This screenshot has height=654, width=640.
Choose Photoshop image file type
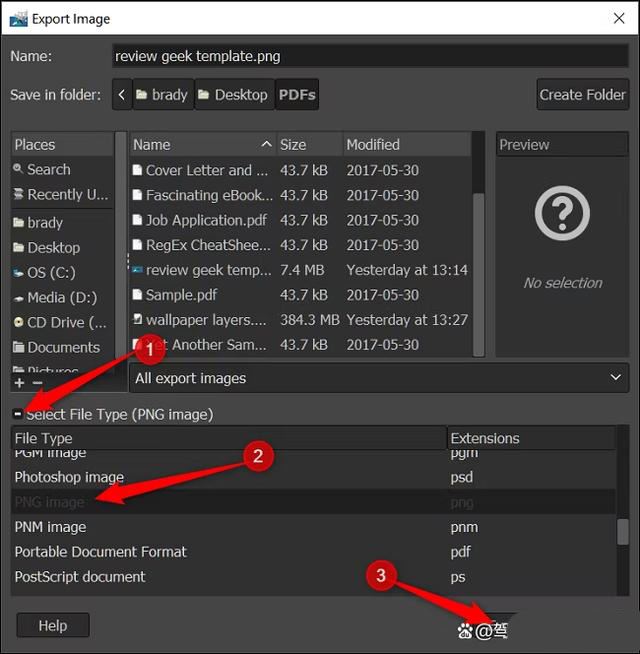coord(70,477)
